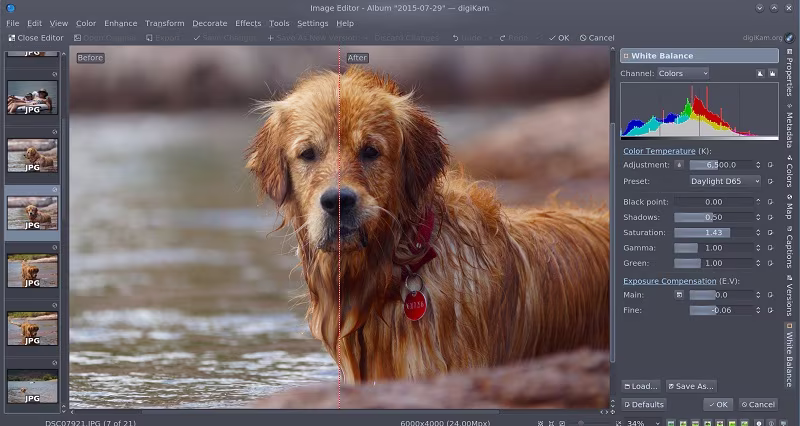Screen dimensions: 800x426
Task: Apply white balance with panel OK button
Action: pyautogui.click(x=718, y=405)
